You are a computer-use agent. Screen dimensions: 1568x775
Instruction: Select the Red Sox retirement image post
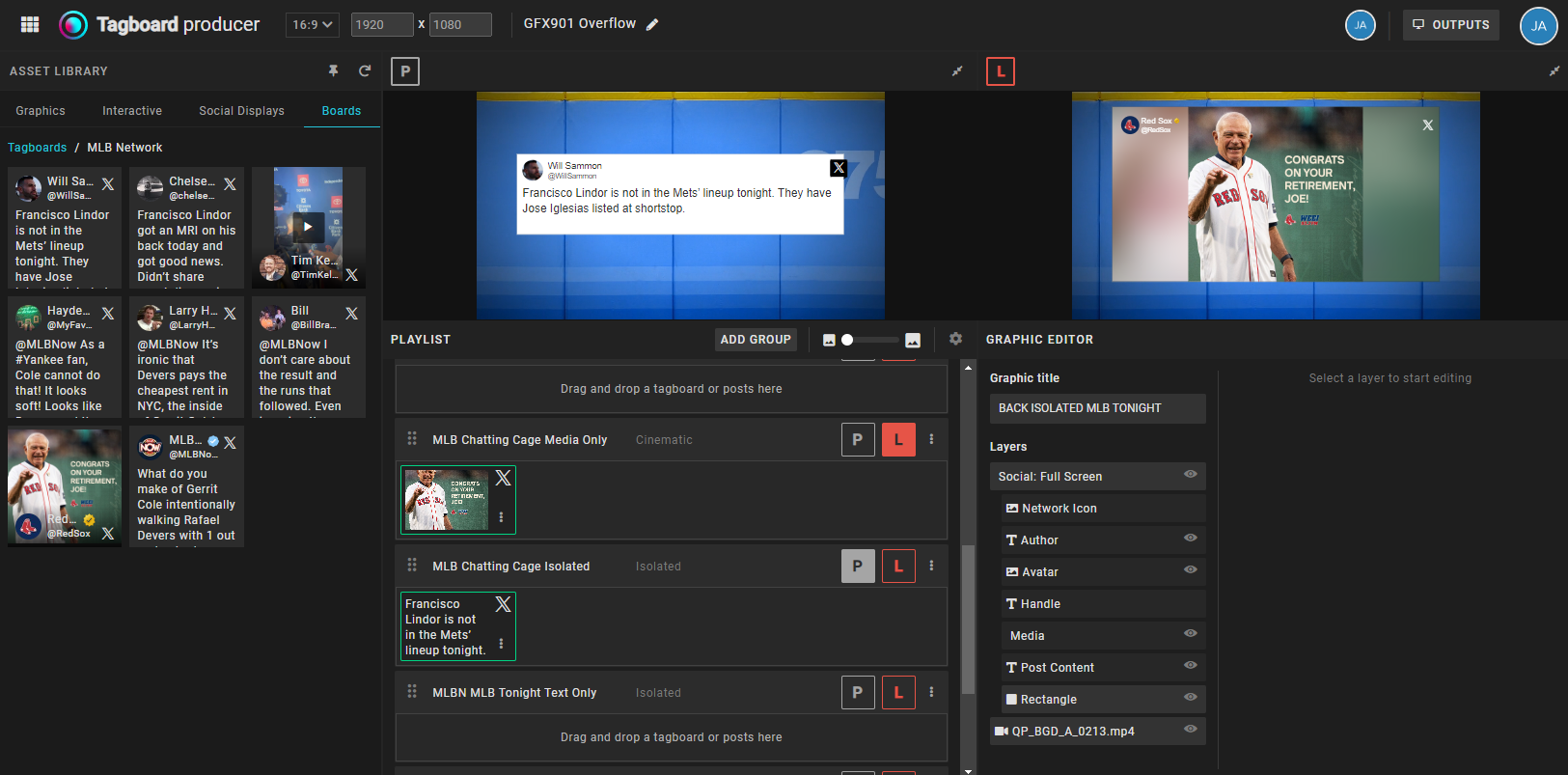[65, 486]
